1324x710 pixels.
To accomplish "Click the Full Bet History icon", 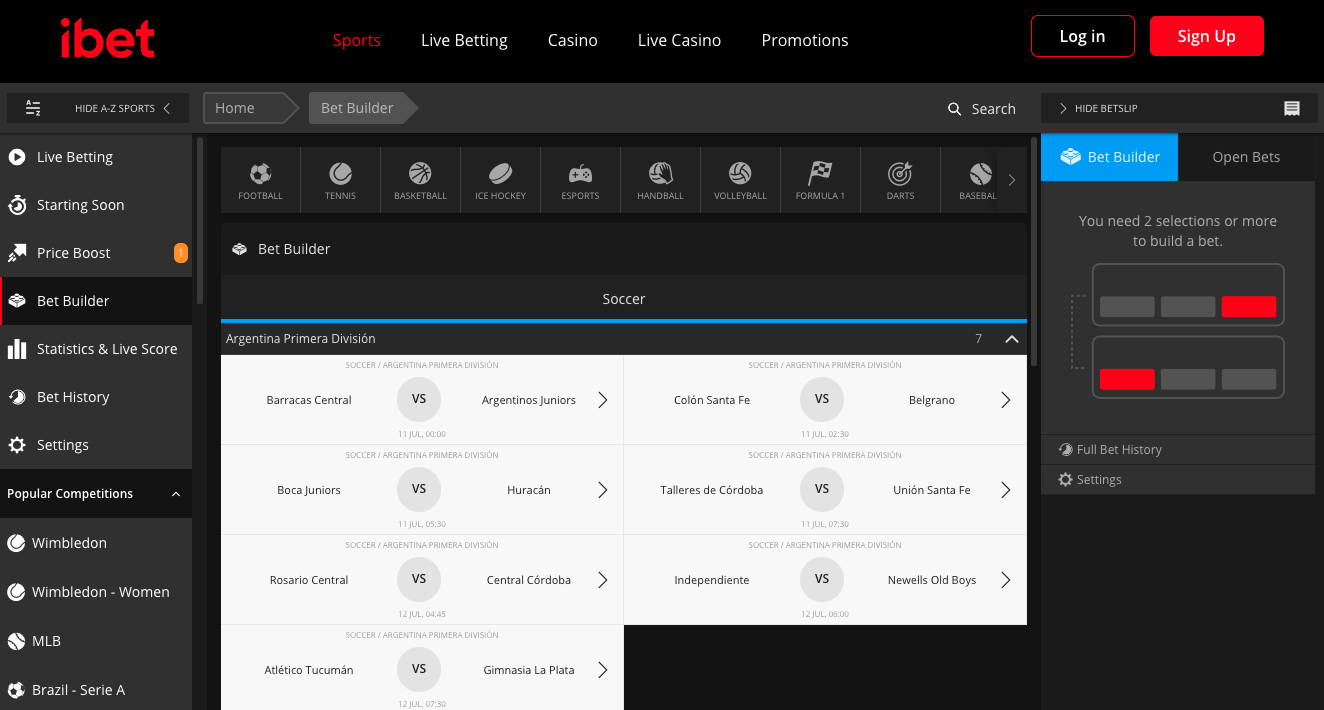I will click(1066, 450).
